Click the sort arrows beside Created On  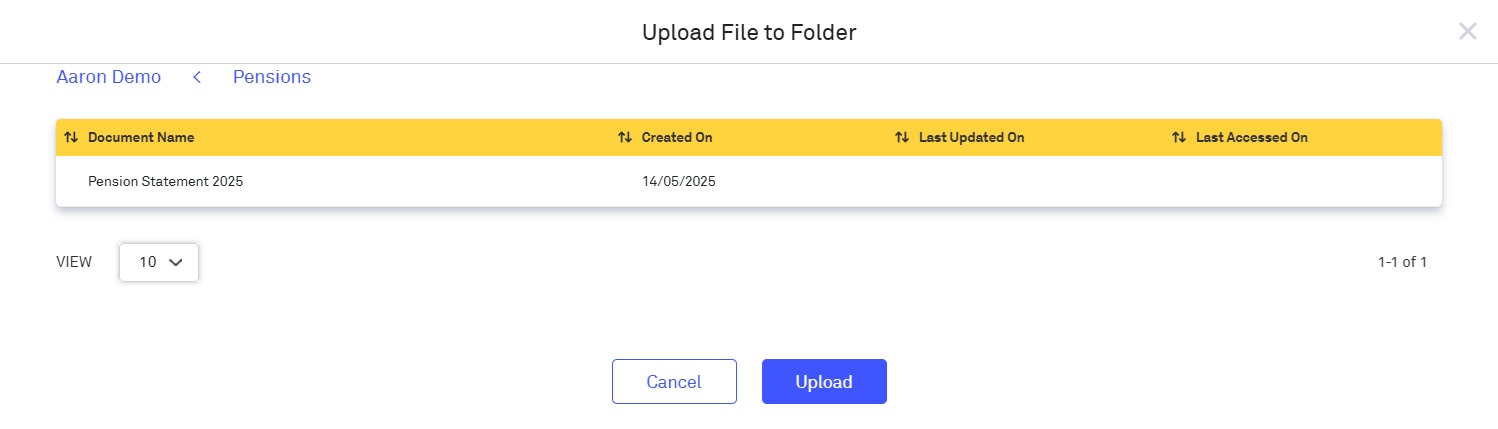625,137
